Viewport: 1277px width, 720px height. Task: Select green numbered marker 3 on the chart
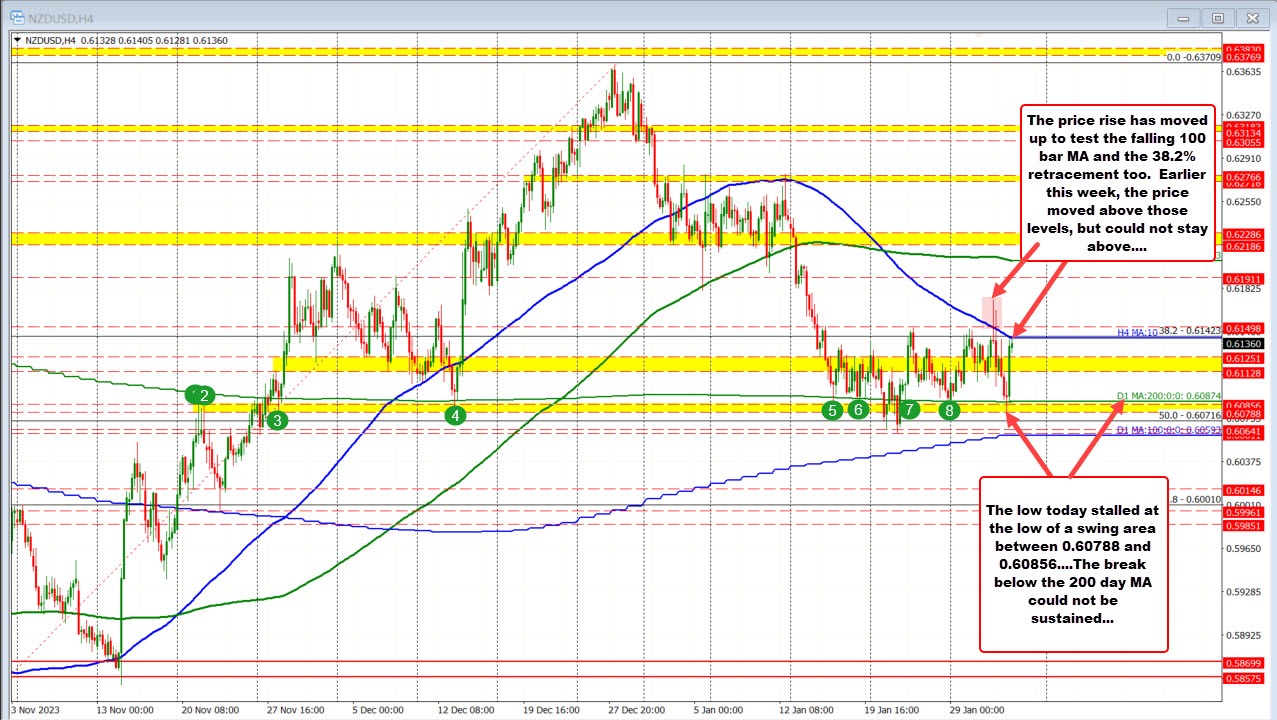(278, 419)
